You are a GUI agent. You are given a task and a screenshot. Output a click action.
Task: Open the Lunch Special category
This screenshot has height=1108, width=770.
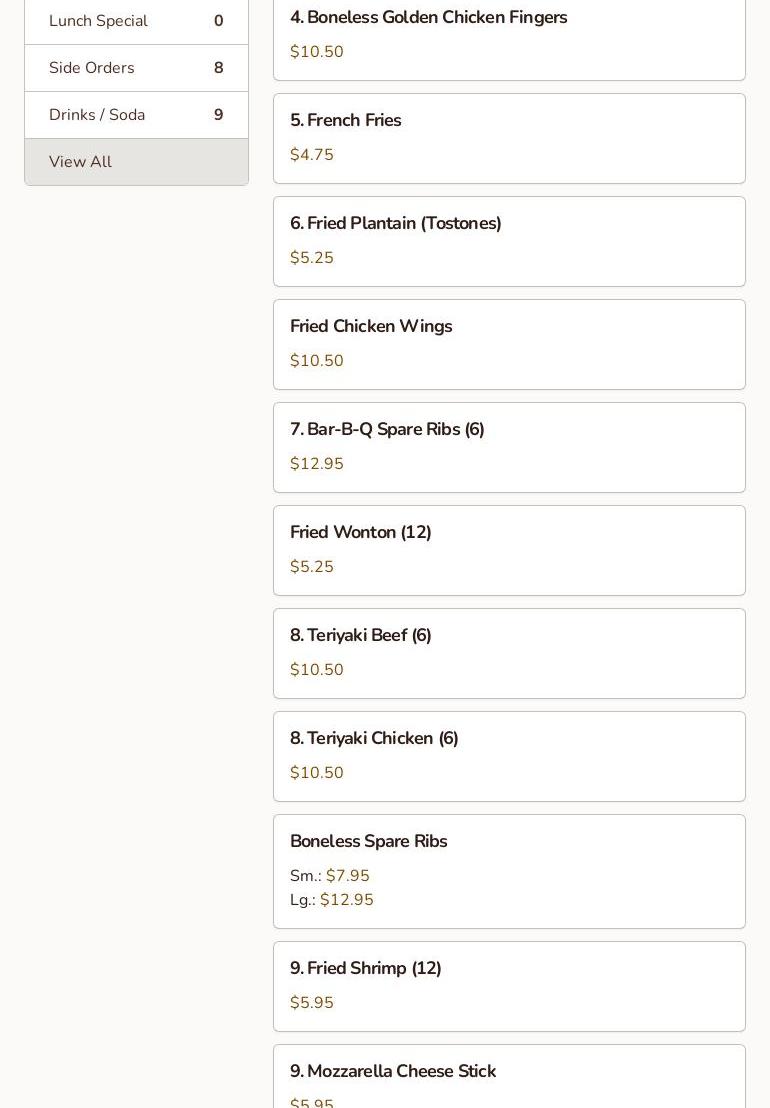(98, 21)
